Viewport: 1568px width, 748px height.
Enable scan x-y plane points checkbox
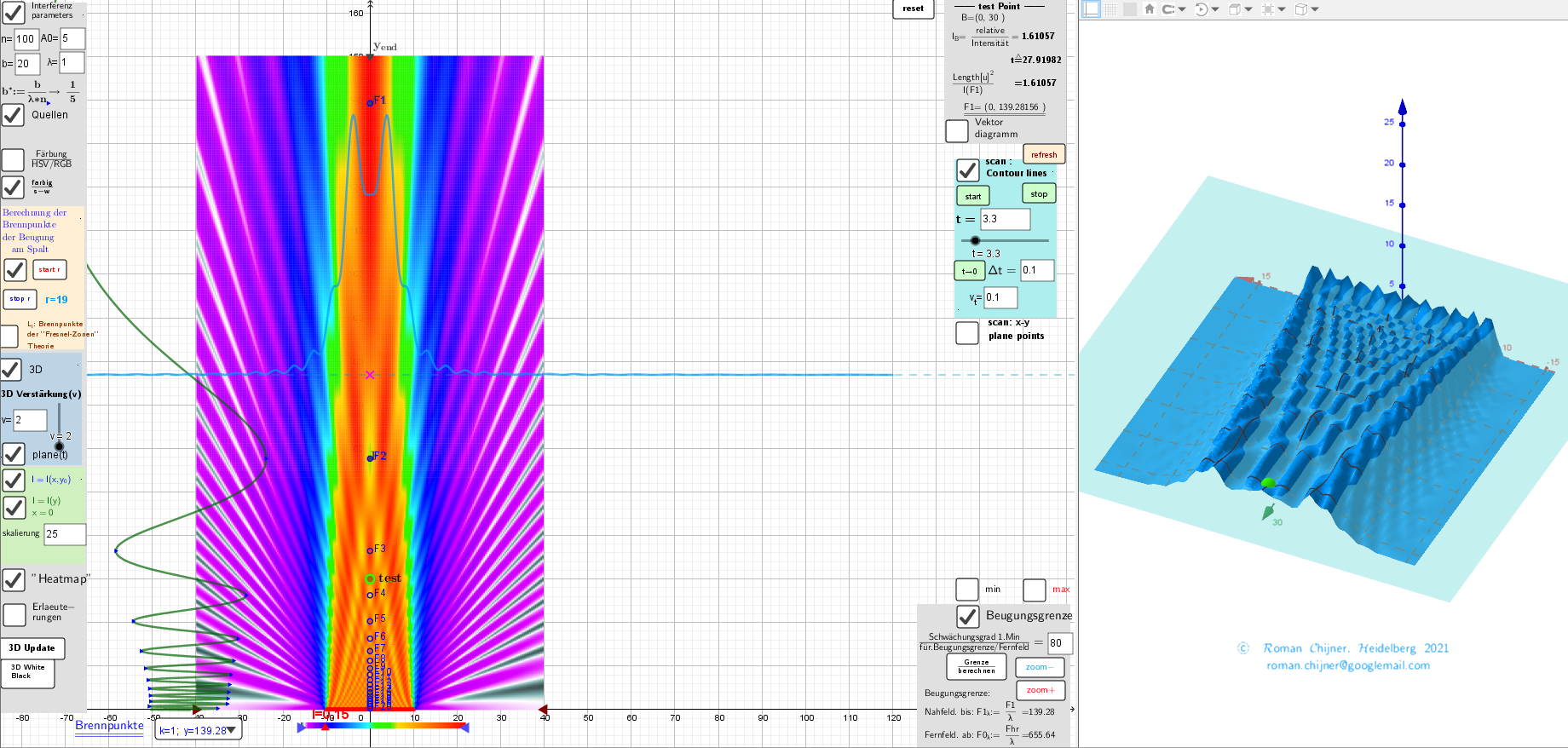pos(967,332)
